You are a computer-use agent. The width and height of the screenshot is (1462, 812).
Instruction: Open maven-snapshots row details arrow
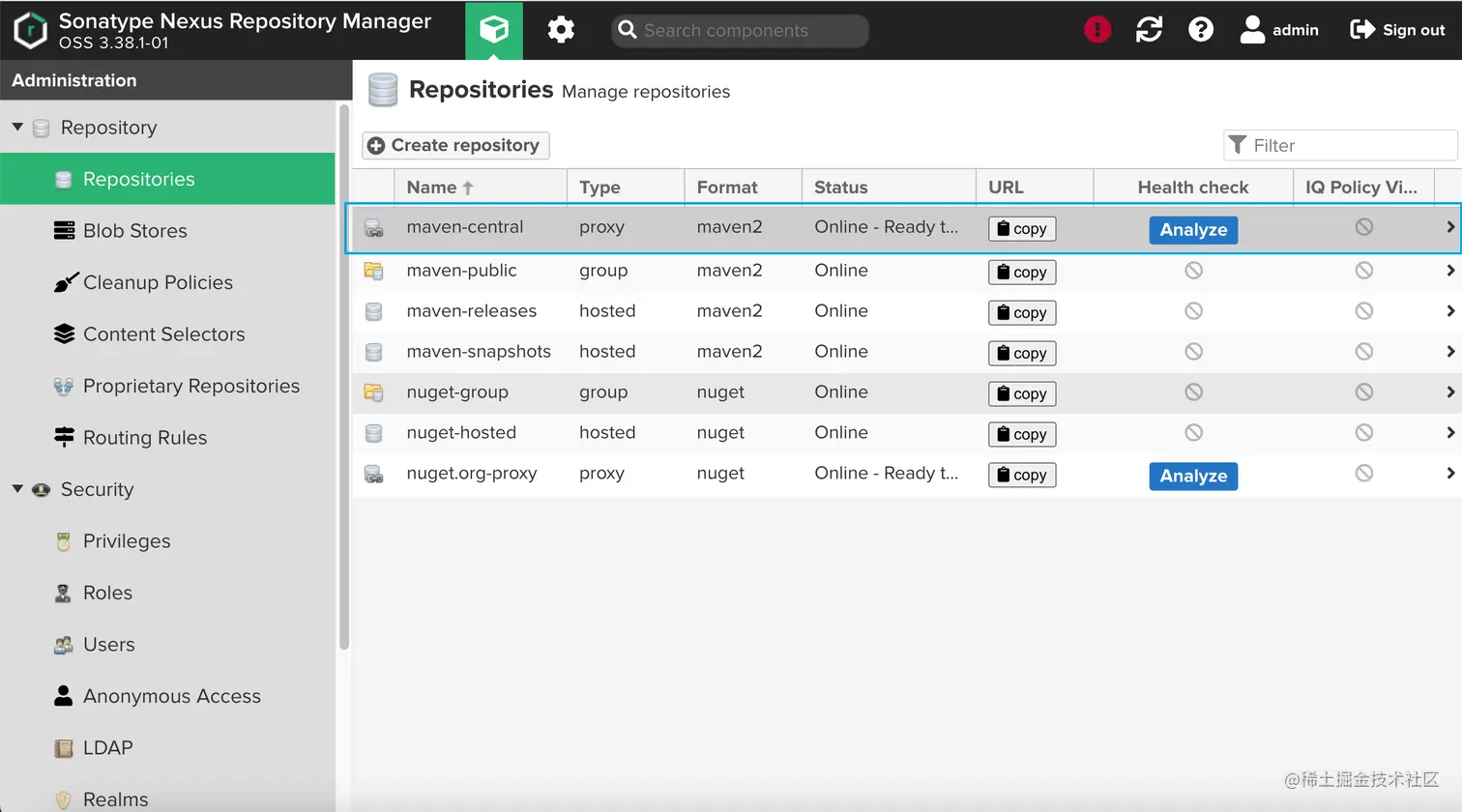(x=1449, y=352)
